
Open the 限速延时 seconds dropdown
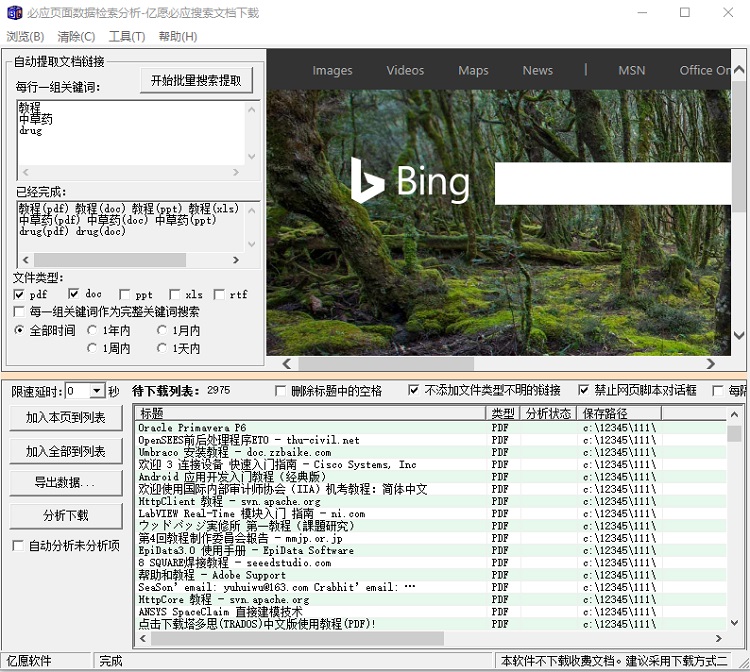coord(97,391)
